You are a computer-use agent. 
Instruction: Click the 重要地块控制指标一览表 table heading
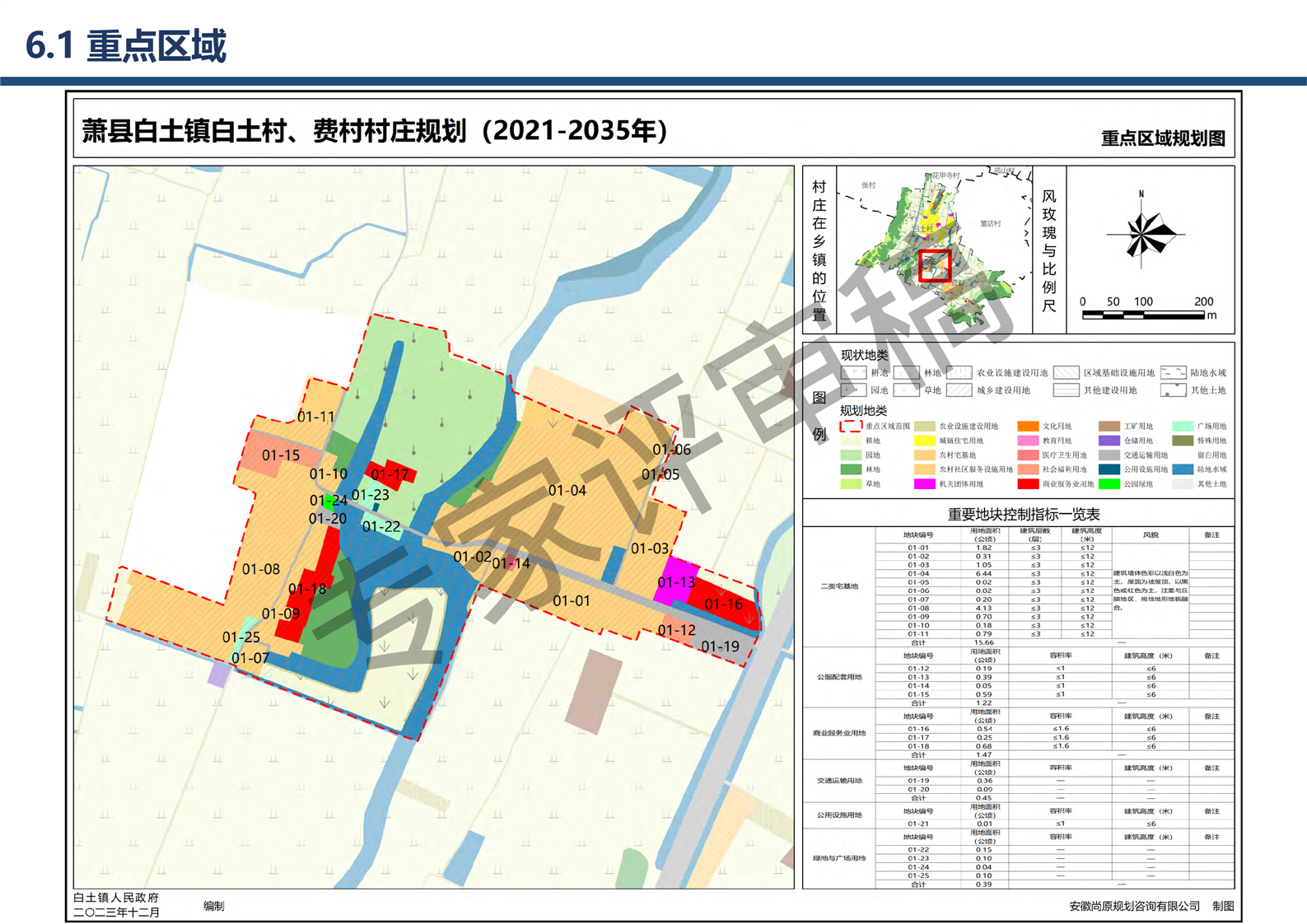(x=1023, y=514)
